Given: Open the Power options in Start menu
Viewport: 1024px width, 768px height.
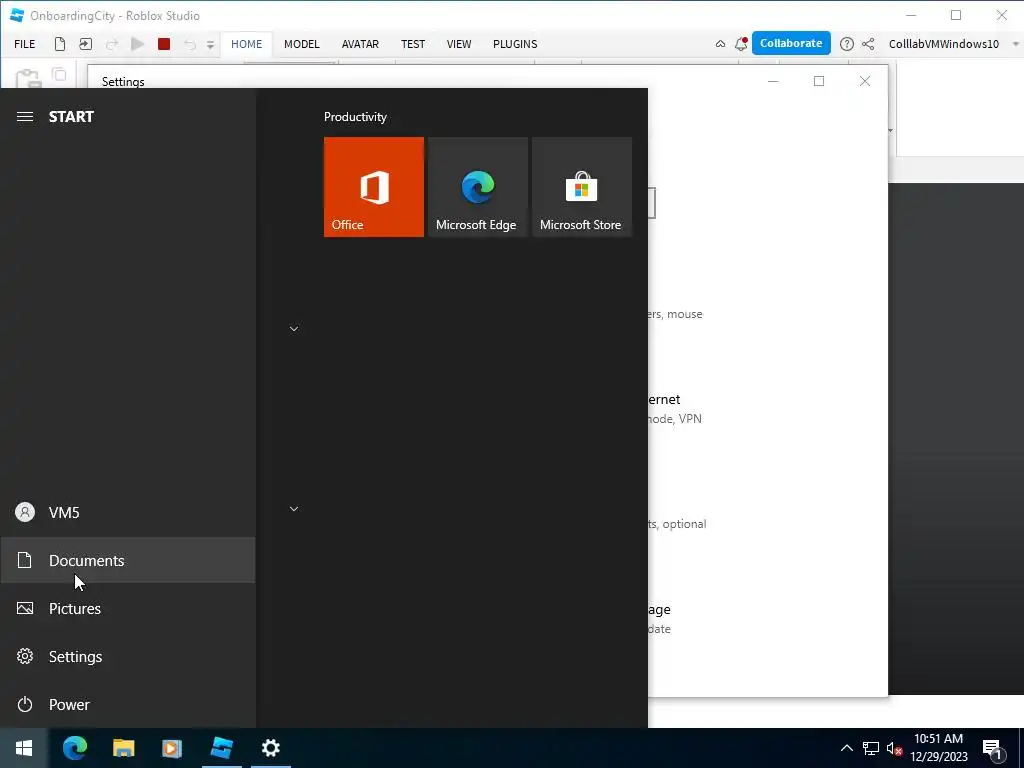Looking at the screenshot, I should 128,704.
